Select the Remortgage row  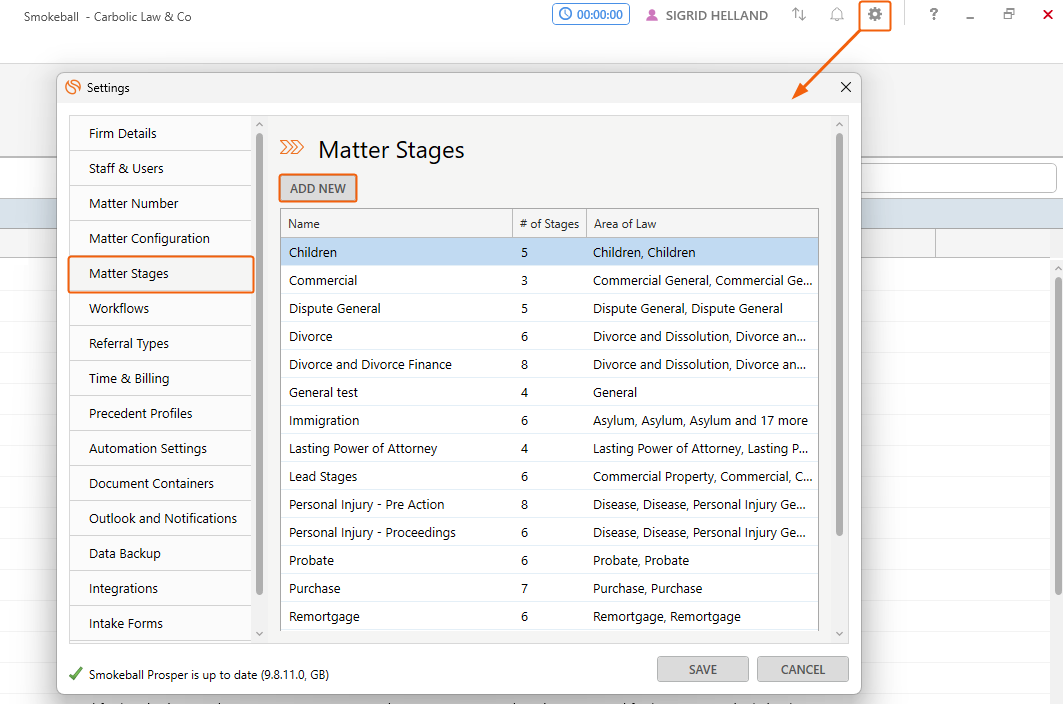549,617
